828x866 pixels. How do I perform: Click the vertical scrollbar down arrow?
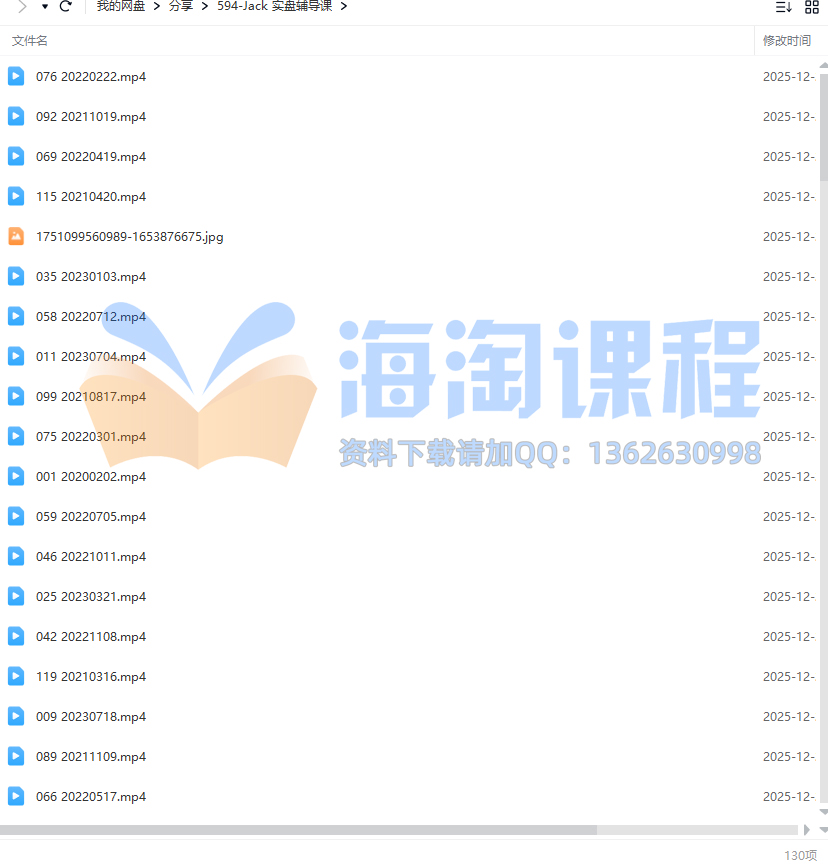(823, 813)
